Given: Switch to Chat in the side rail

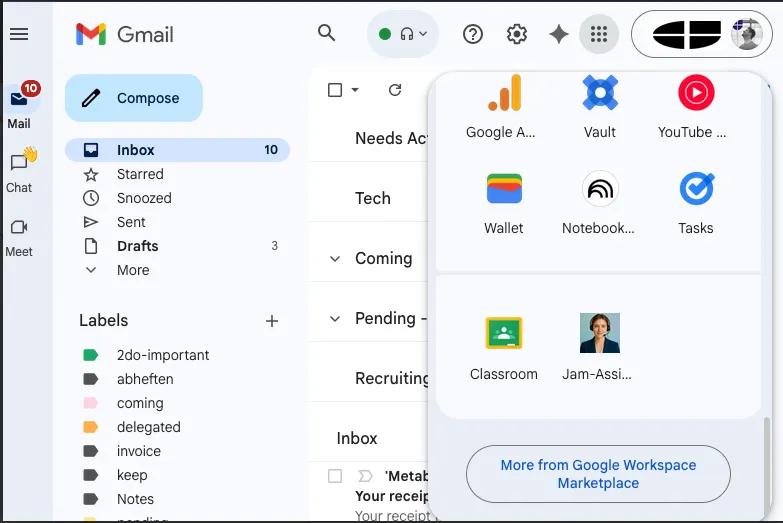Looking at the screenshot, I should point(19,171).
